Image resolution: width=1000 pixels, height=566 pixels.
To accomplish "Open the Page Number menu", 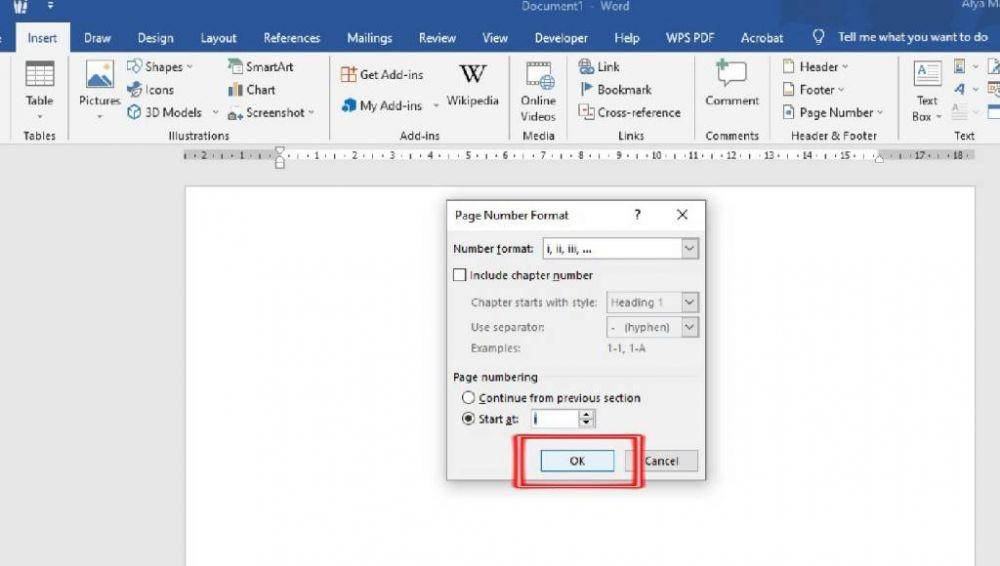I will 833,113.
